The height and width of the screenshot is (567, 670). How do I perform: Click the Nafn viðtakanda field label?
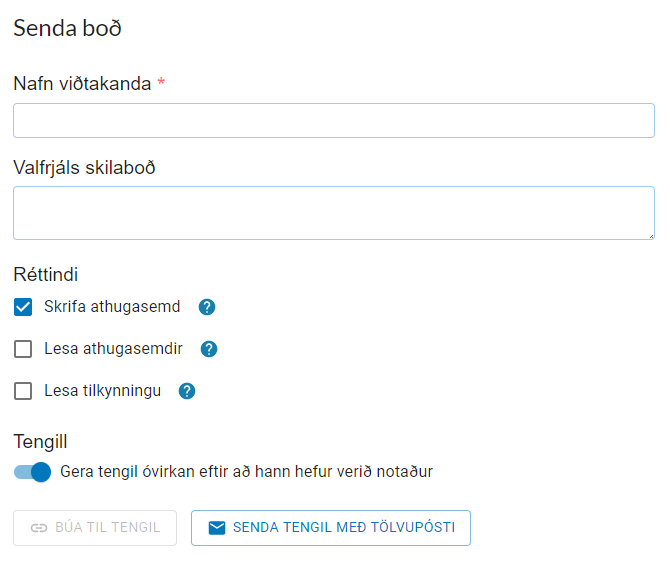pyautogui.click(x=82, y=84)
